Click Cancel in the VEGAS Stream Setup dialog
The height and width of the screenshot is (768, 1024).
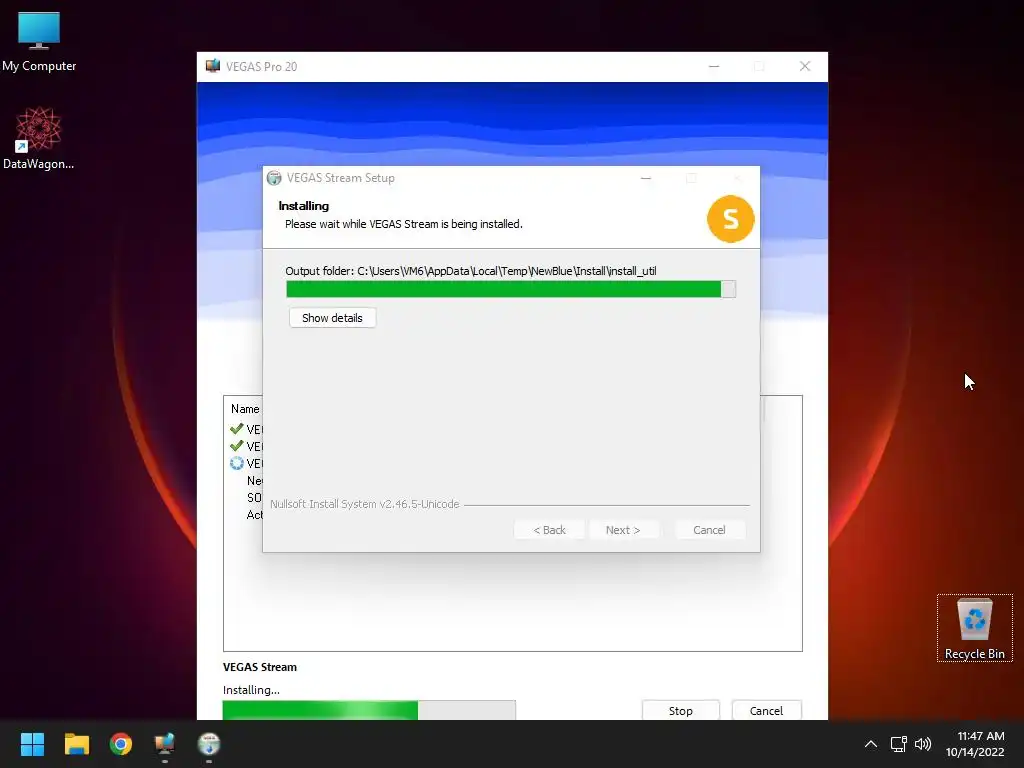[x=709, y=530]
